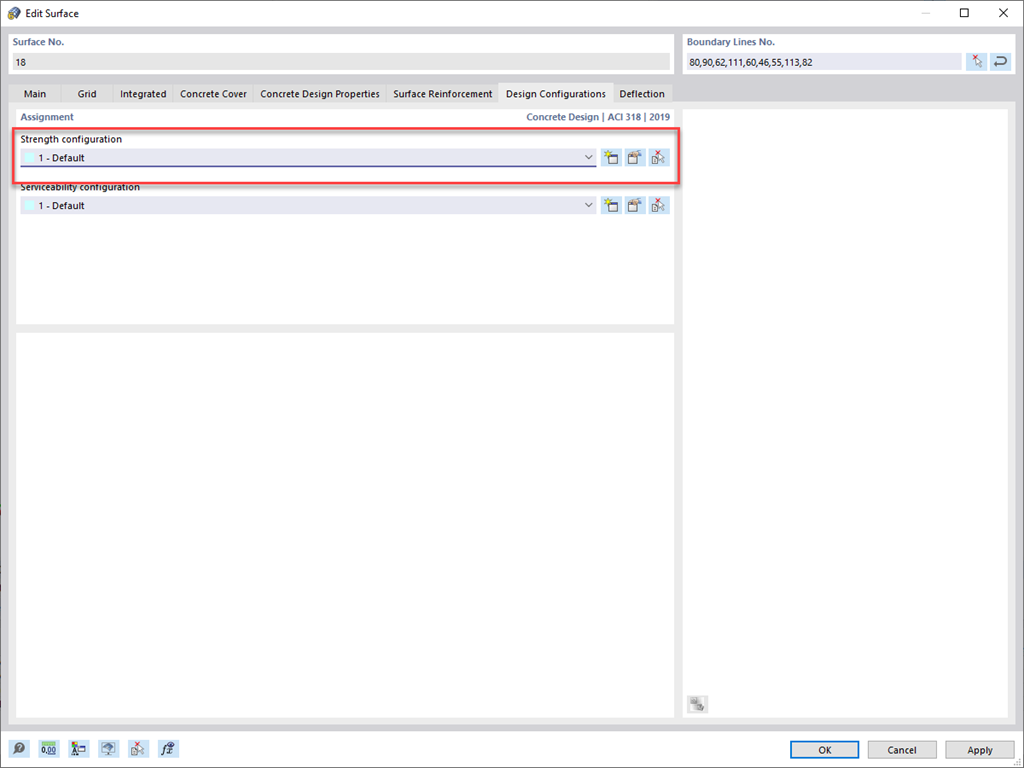
Task: Open the Surface Reinforcement tab
Action: coord(443,93)
